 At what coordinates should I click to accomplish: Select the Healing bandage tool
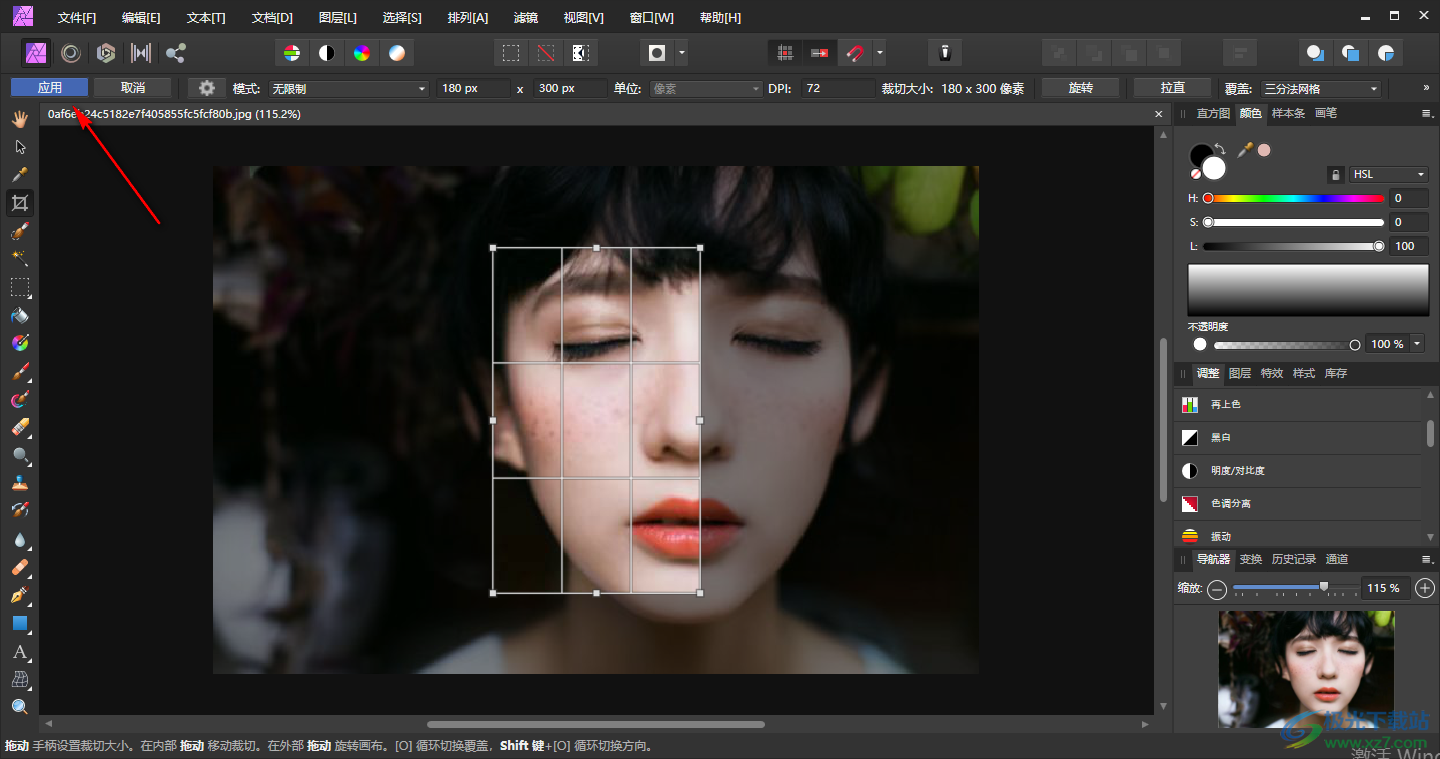19,567
